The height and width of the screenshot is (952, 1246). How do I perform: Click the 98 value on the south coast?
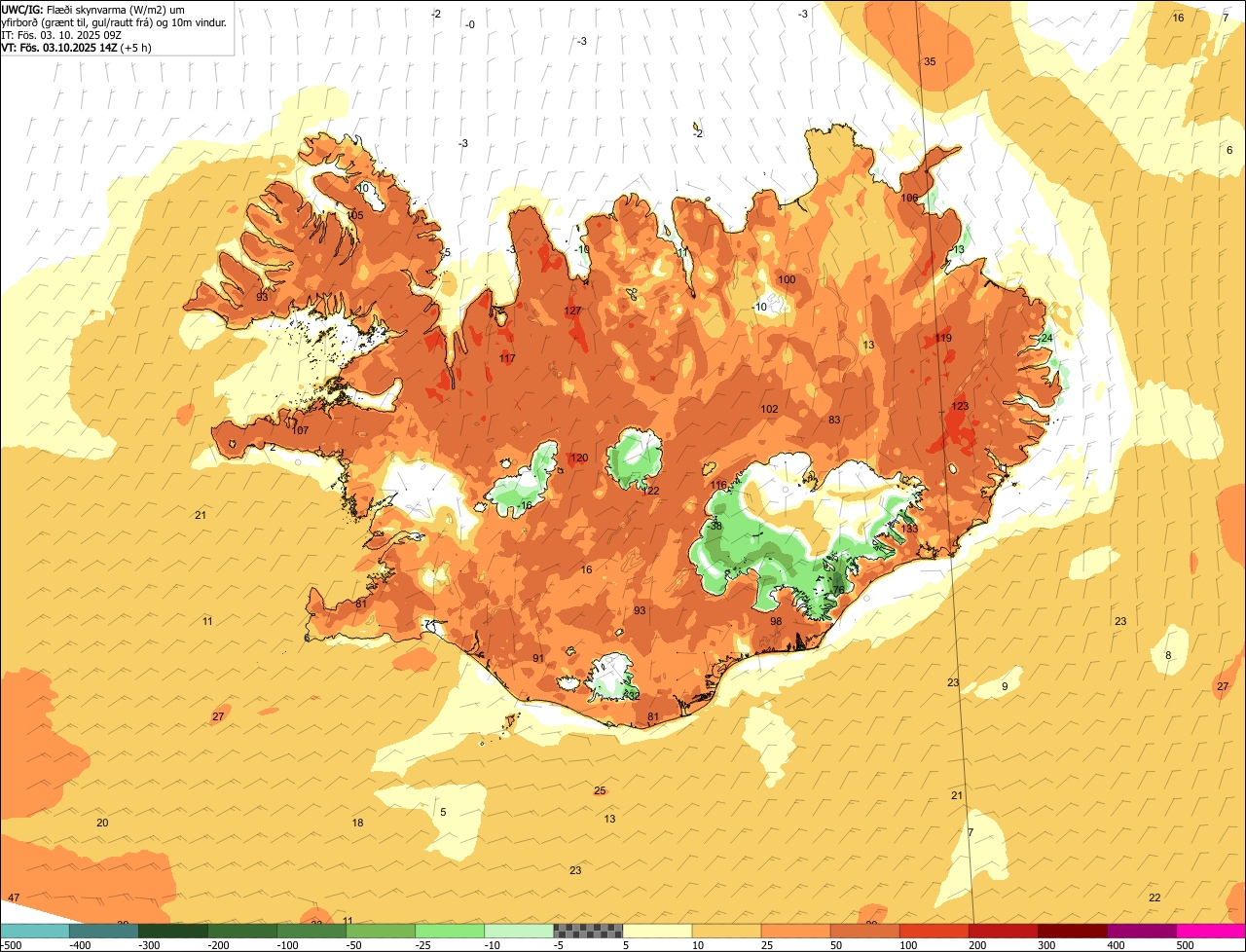[x=776, y=621]
